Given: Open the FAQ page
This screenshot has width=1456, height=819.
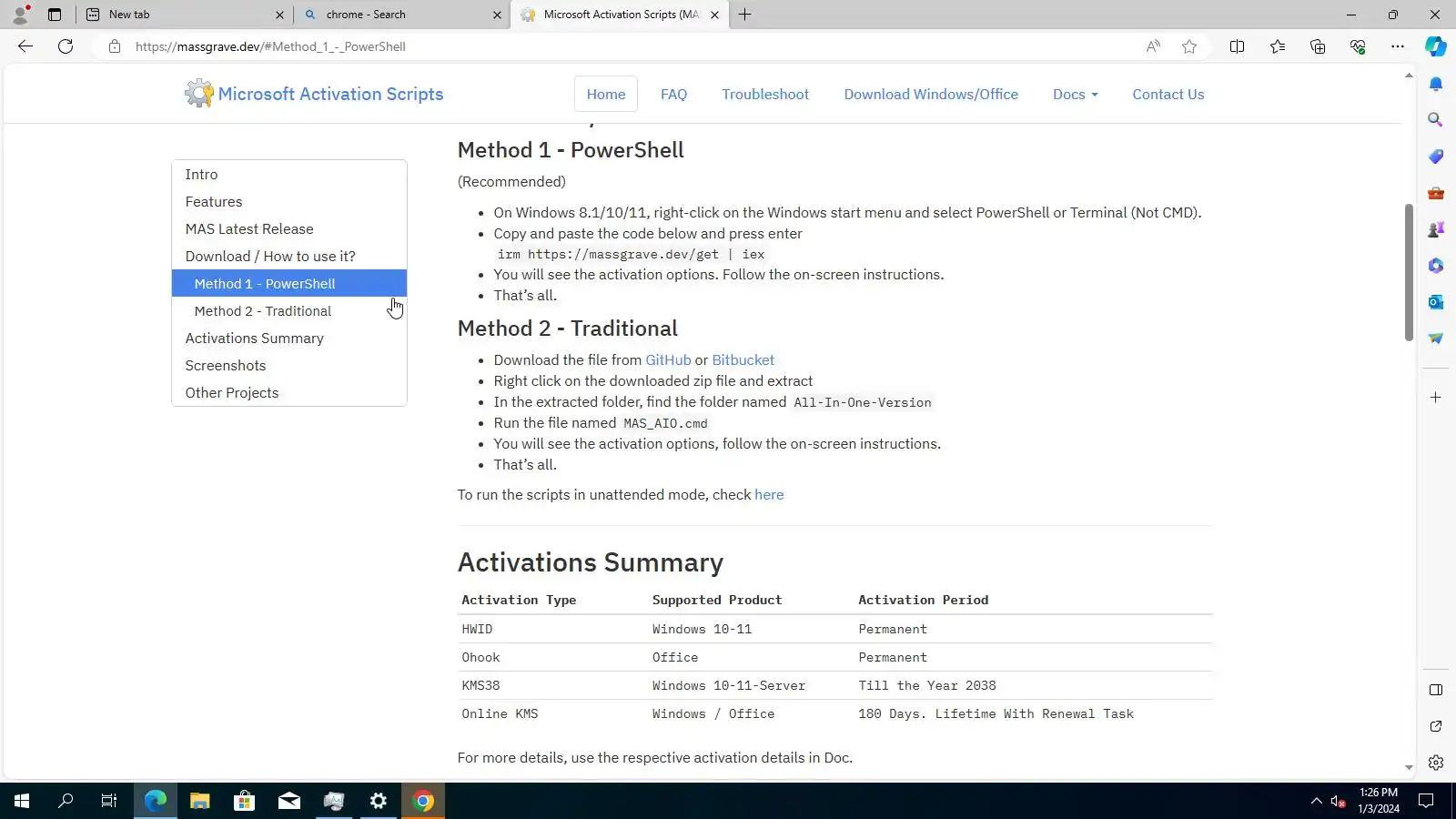Looking at the screenshot, I should coord(673,95).
